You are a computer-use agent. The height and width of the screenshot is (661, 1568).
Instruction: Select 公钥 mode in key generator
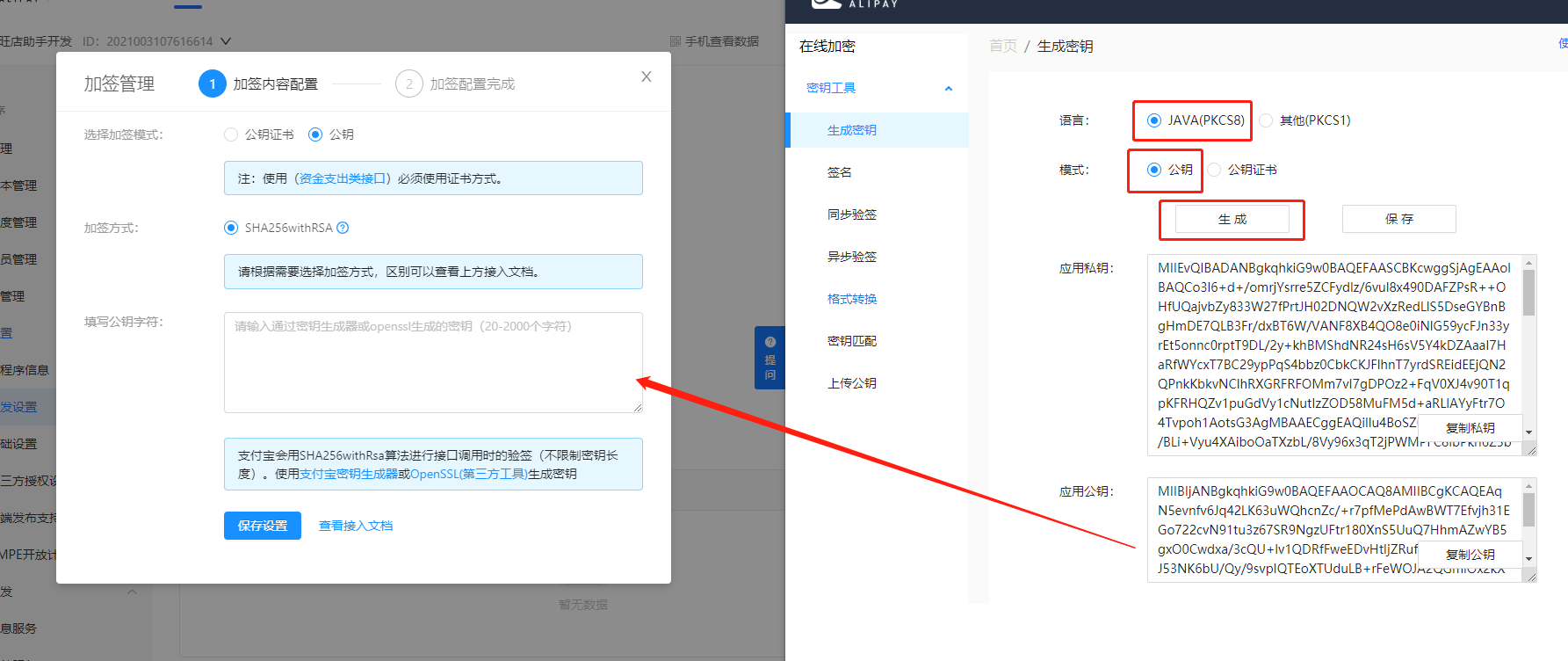click(x=1154, y=170)
